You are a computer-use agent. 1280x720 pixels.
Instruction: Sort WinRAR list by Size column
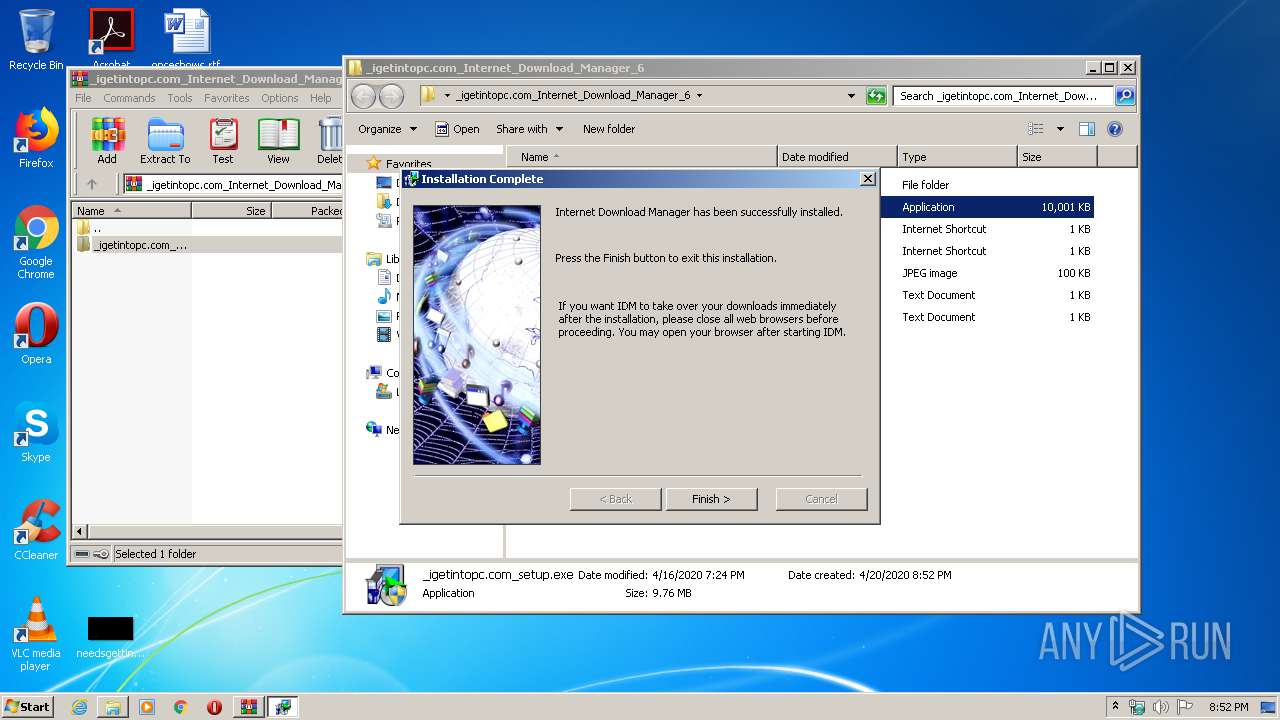pyautogui.click(x=231, y=210)
